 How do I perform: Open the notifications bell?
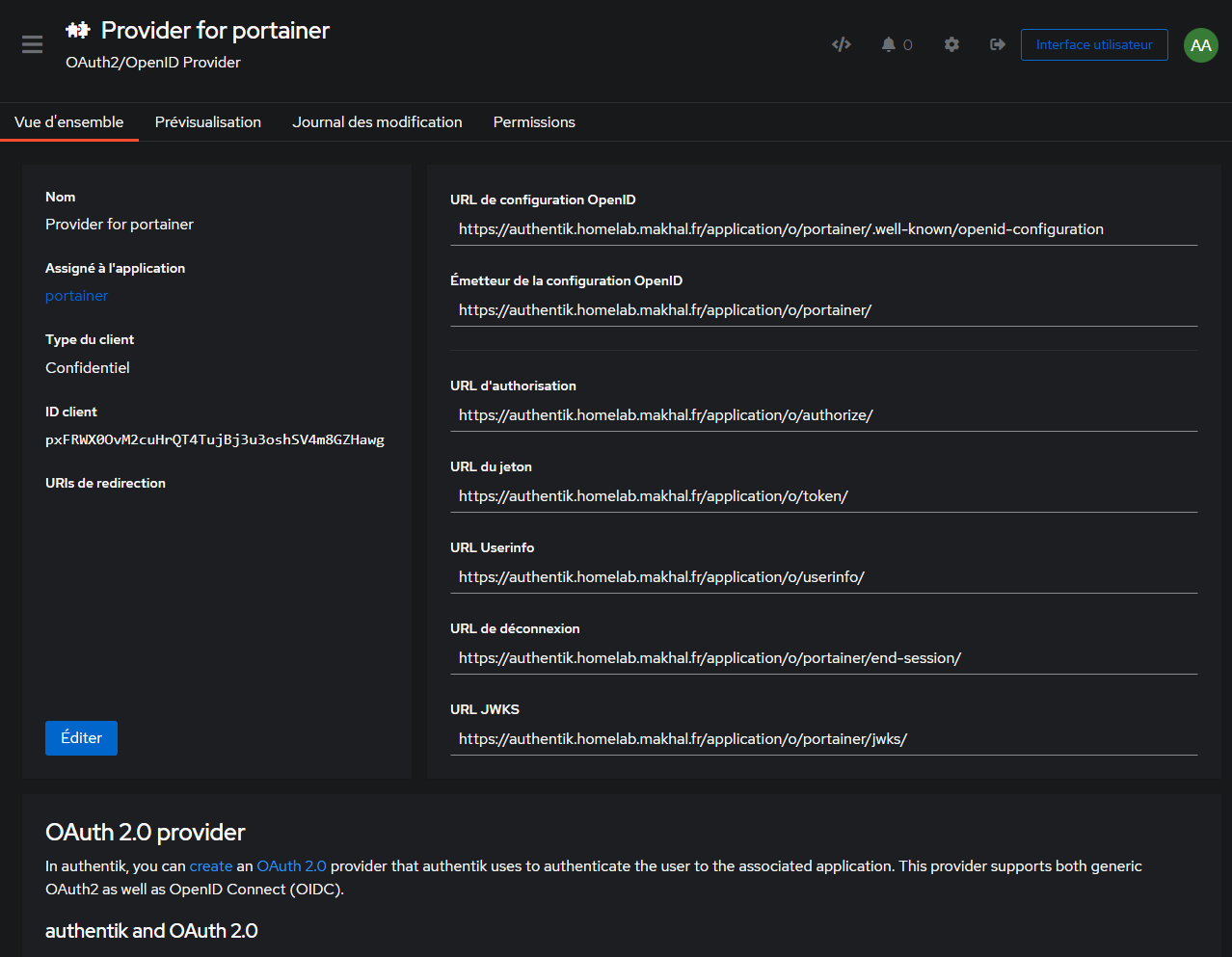pos(889,44)
